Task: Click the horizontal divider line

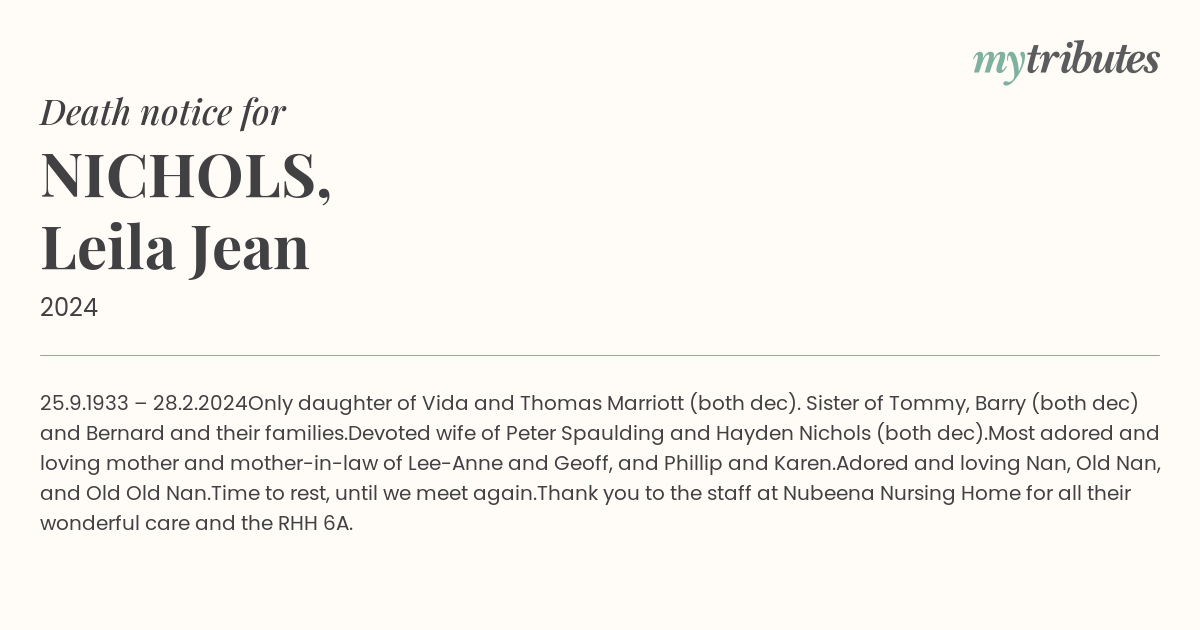Action: tap(600, 355)
